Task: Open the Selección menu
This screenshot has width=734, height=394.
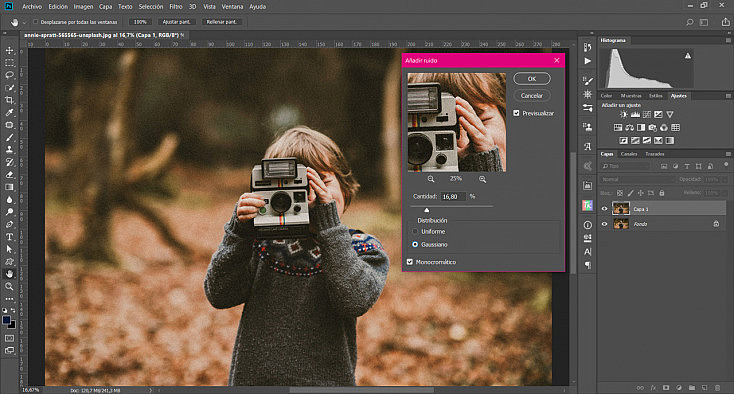Action: click(x=151, y=7)
